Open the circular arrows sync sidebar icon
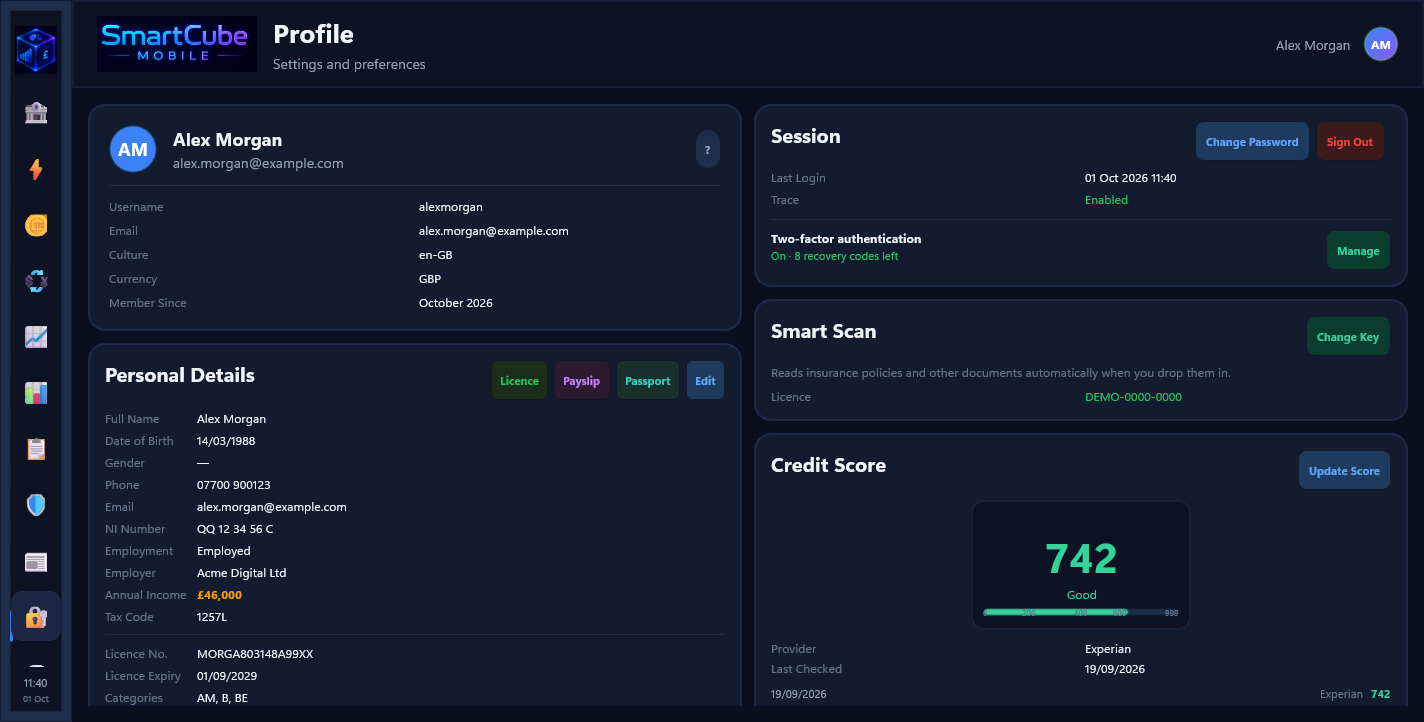 coord(36,281)
